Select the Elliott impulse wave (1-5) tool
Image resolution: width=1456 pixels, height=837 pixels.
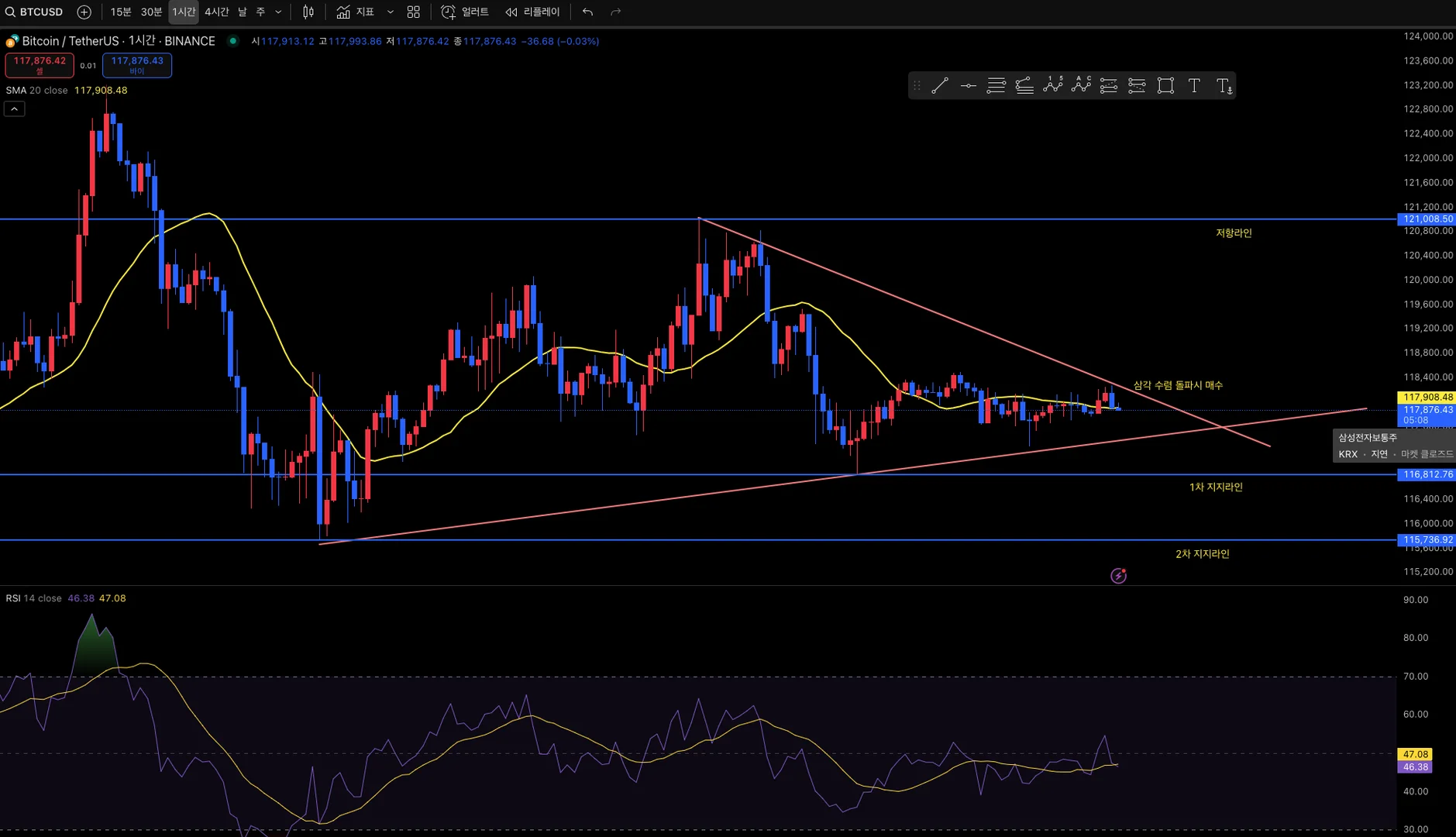coord(1053,86)
